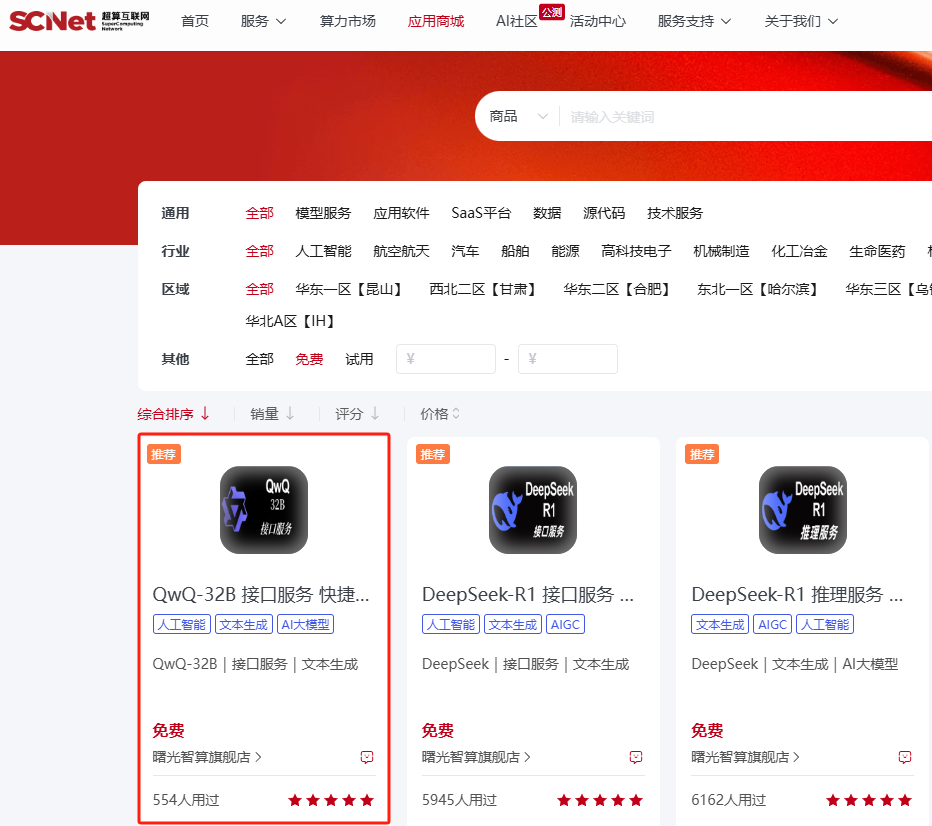Filter industry by 机械制造
The image size is (932, 826).
coord(722,251)
